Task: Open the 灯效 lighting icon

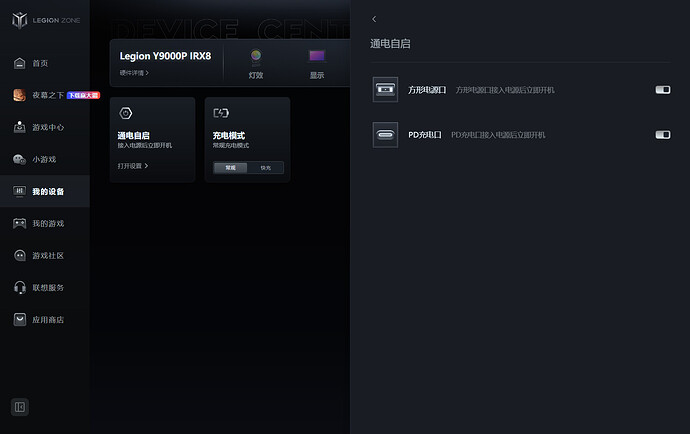Action: (x=256, y=56)
